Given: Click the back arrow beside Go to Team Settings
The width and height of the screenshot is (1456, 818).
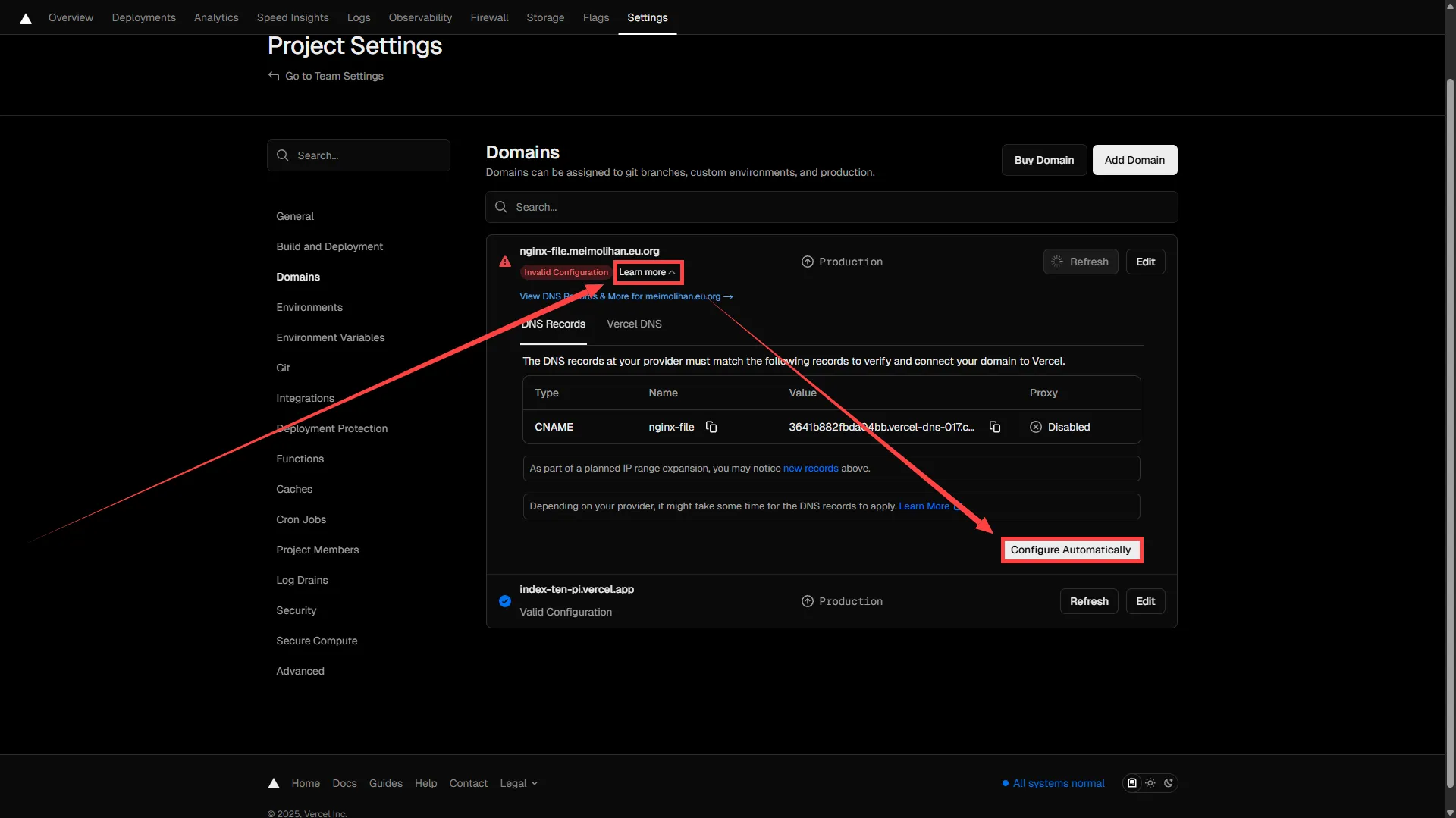Looking at the screenshot, I should (x=274, y=76).
